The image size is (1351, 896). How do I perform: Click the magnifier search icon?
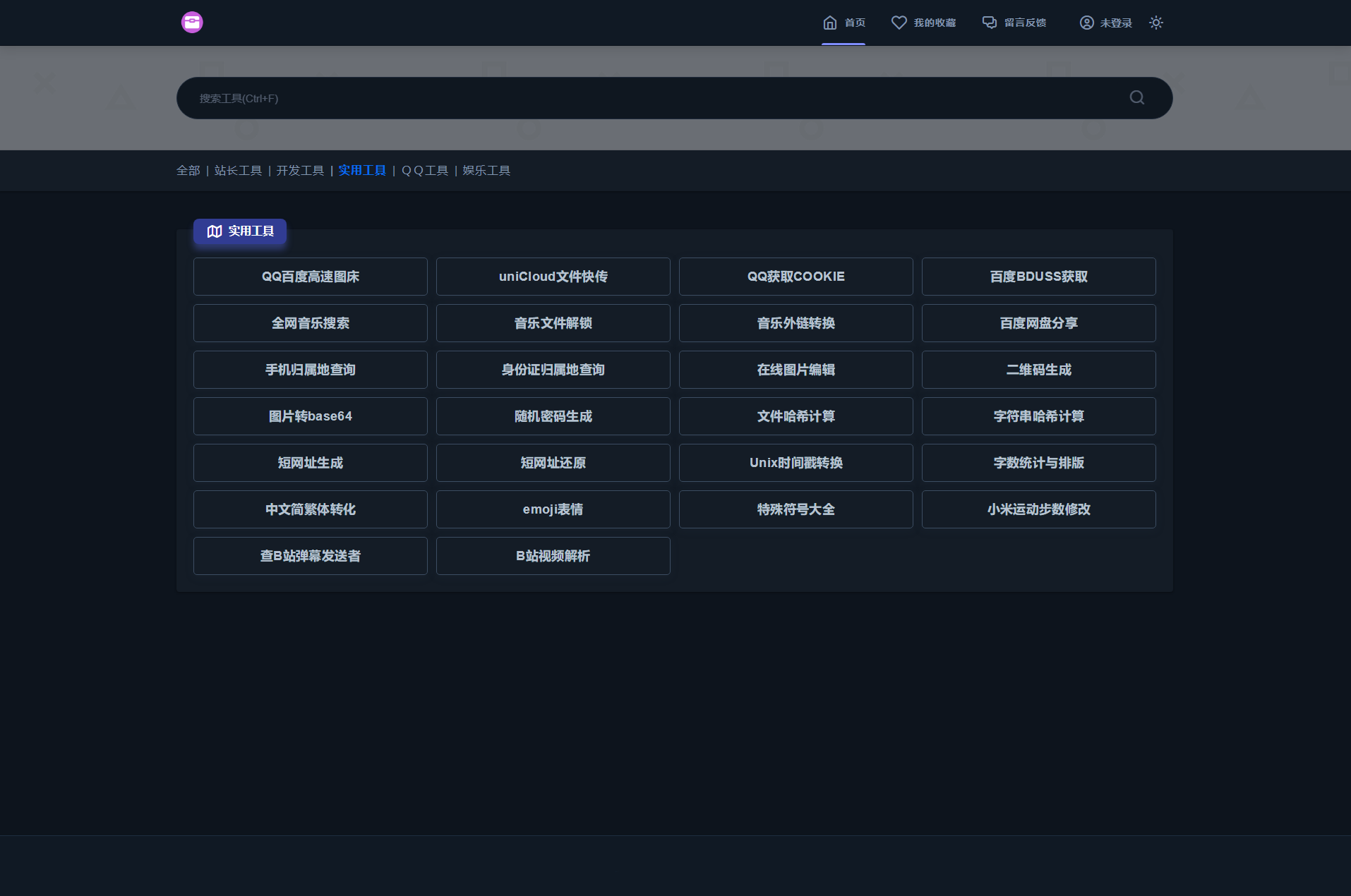click(1136, 98)
